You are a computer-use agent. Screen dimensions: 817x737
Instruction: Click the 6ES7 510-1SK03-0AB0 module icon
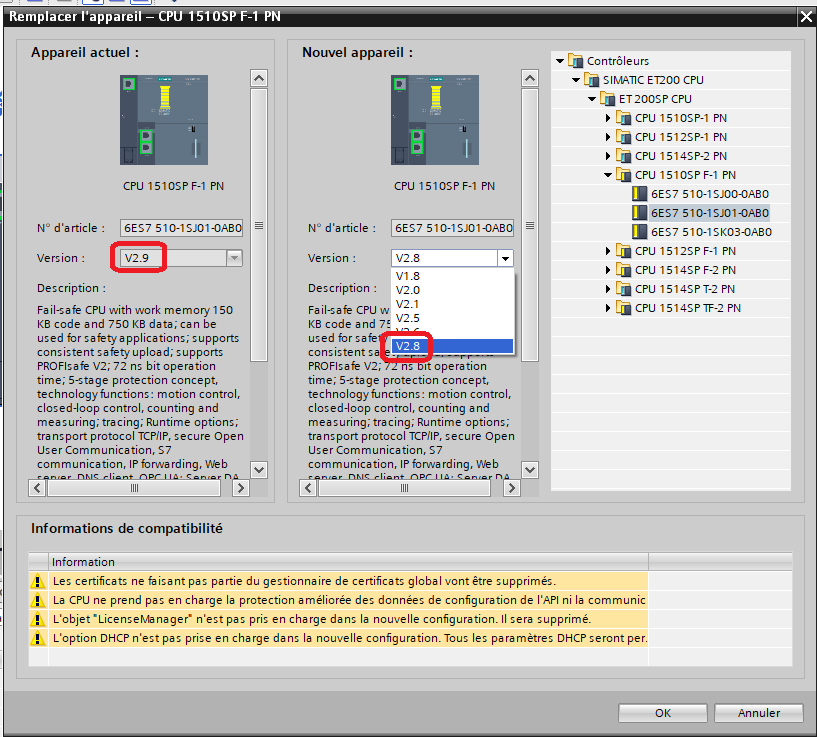coord(639,232)
